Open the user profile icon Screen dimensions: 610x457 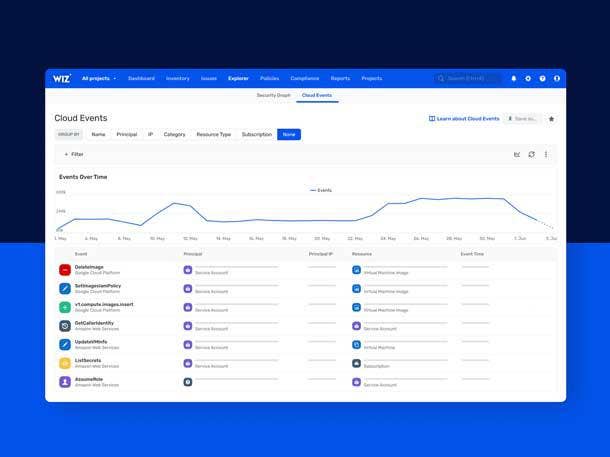[x=557, y=78]
